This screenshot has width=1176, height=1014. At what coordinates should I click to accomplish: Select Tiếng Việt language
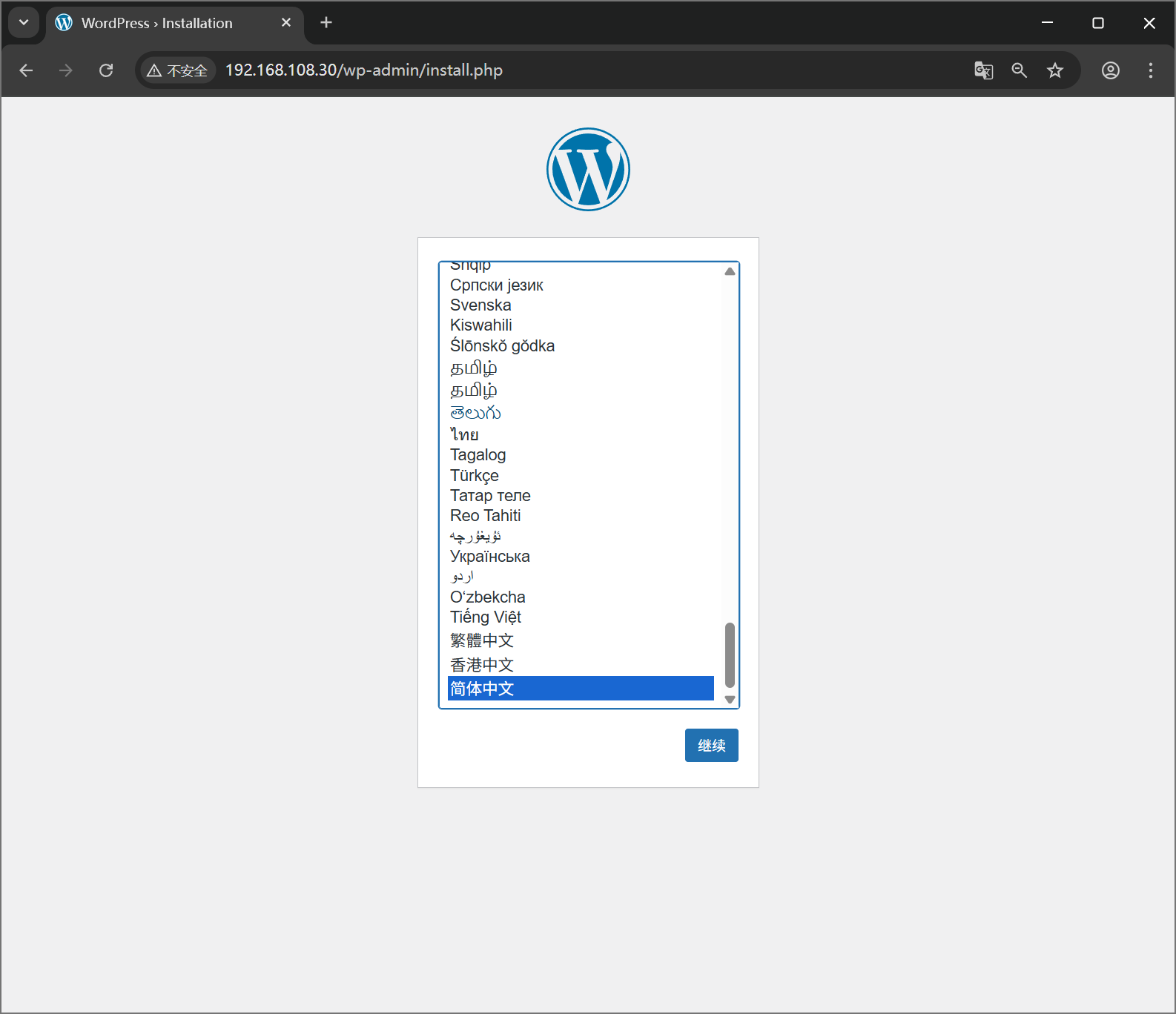click(581, 617)
